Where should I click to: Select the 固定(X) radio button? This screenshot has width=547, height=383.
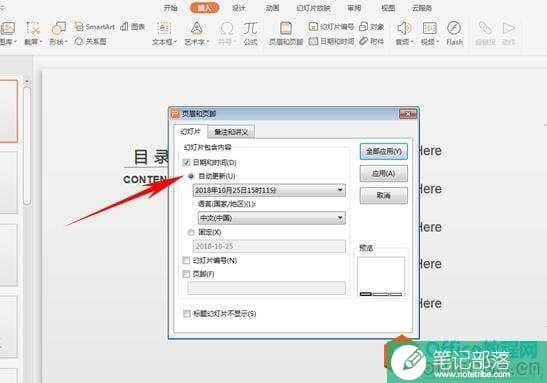tap(191, 232)
